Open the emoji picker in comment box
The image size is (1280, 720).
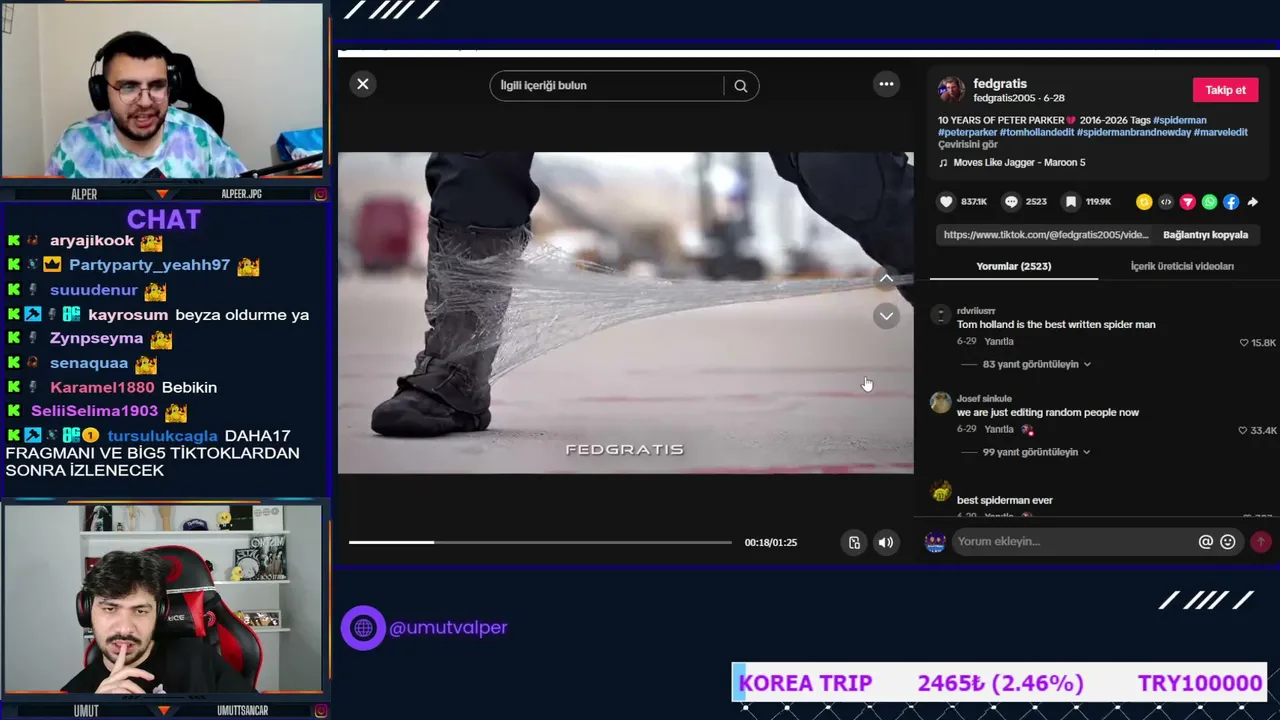(1228, 542)
